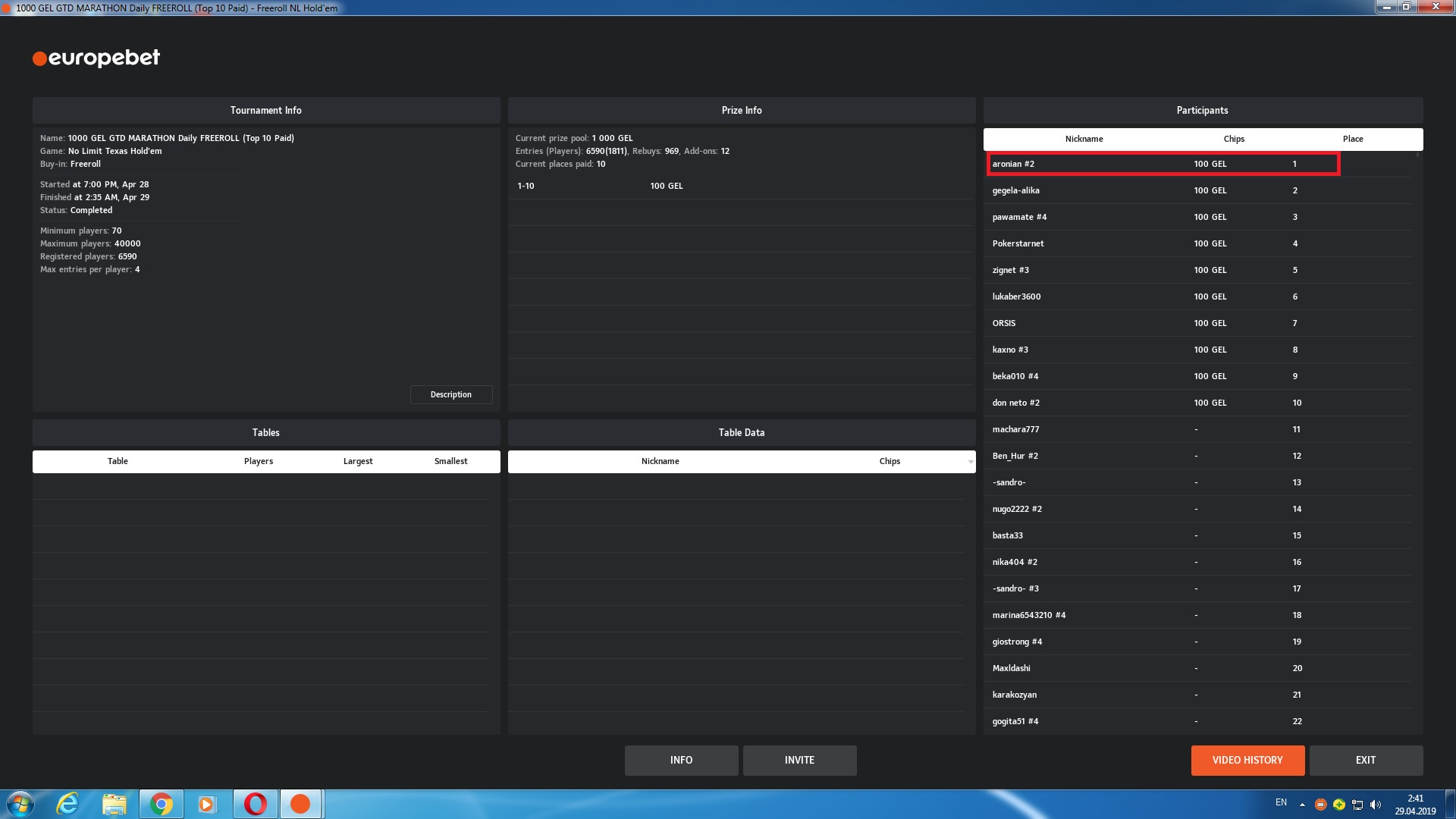Open the media player taskbar icon
This screenshot has width=1456, height=819.
(x=207, y=804)
